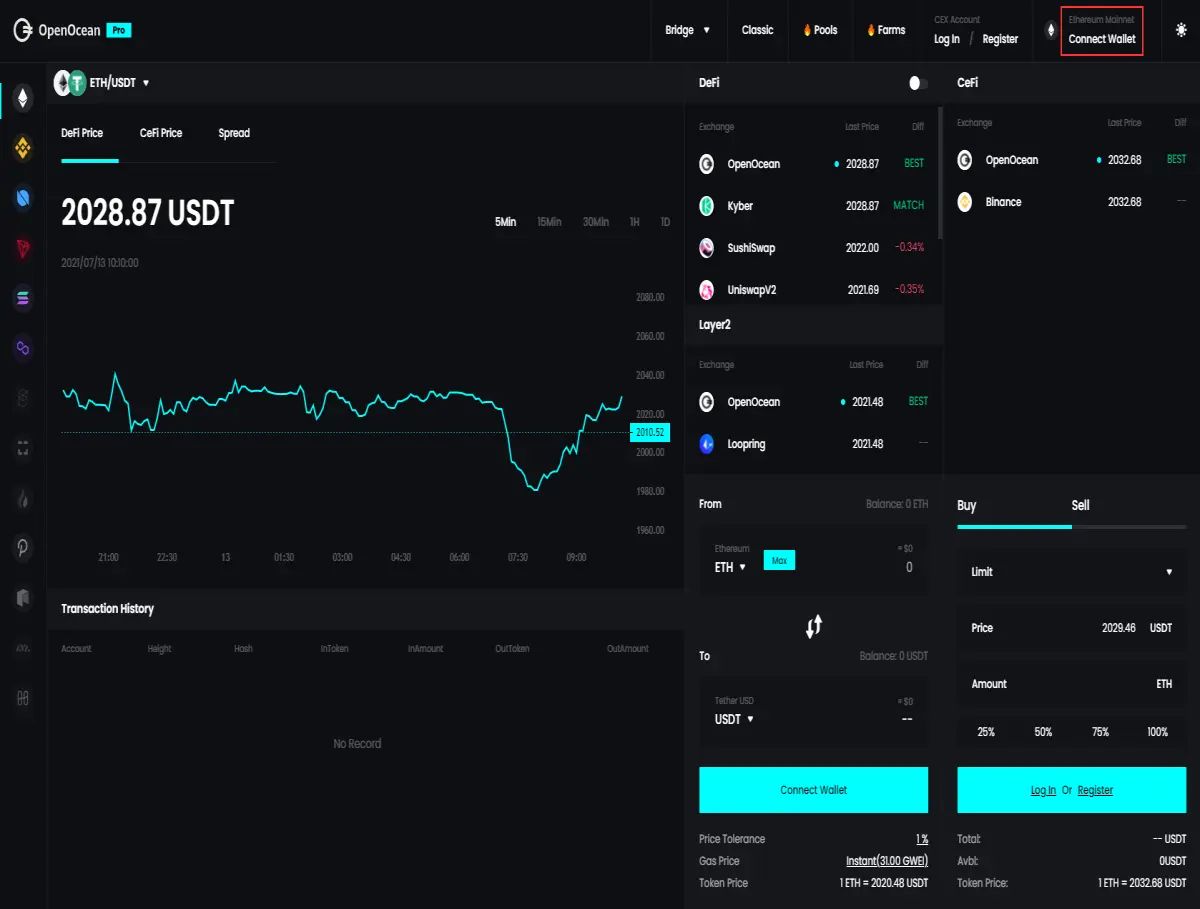1200x909 pixels.
Task: Choose the 75% amount option
Action: [1100, 732]
